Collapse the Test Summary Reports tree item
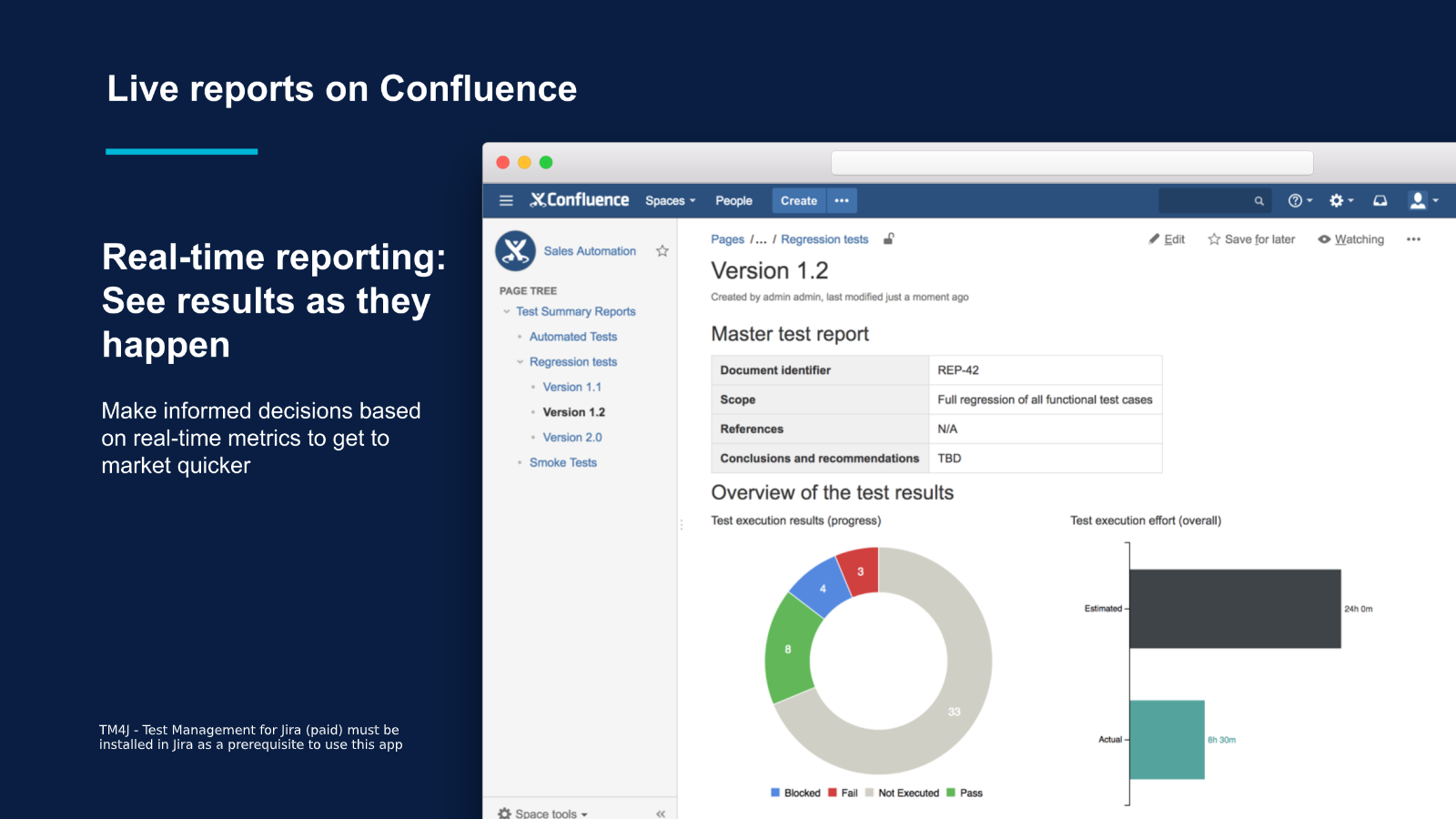The height and width of the screenshot is (819, 1456). coord(507,311)
